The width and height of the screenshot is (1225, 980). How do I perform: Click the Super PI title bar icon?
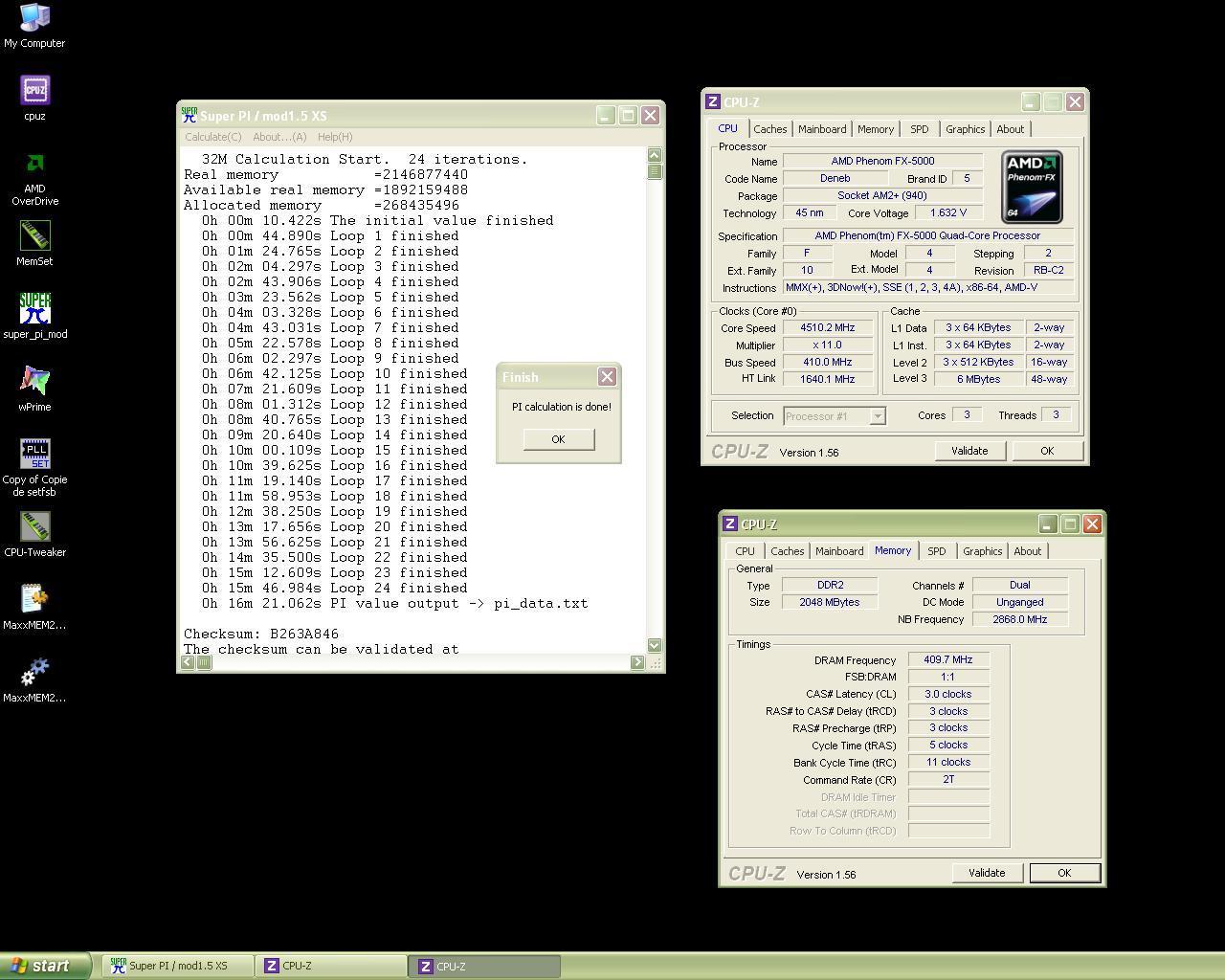189,116
